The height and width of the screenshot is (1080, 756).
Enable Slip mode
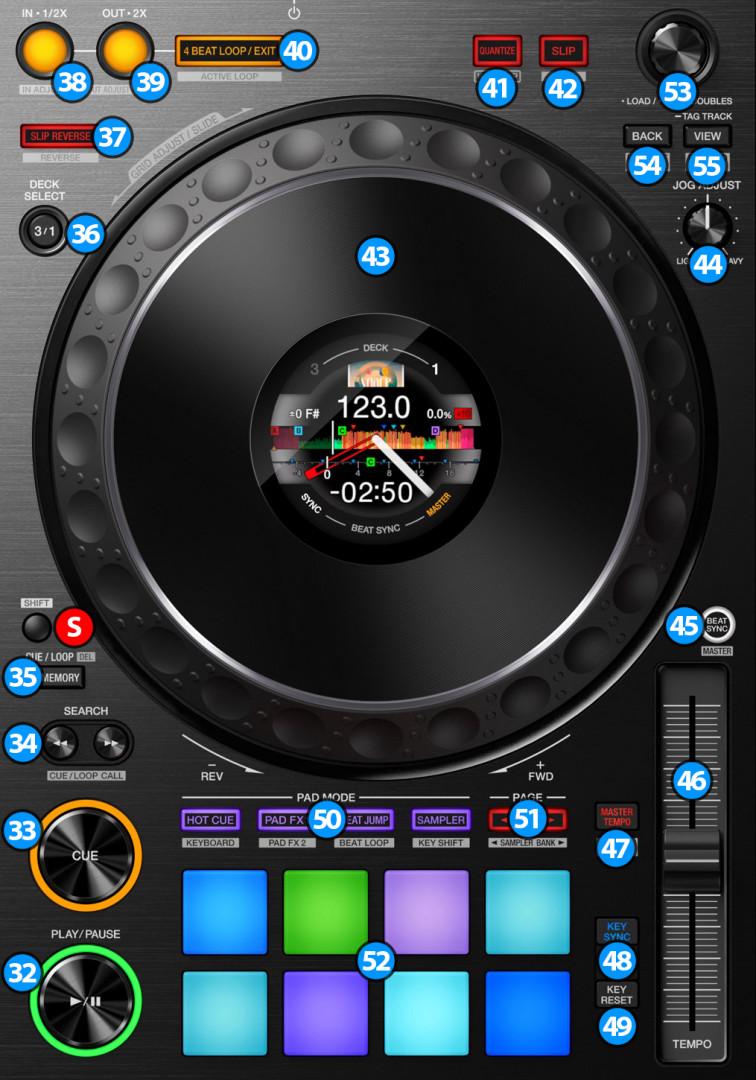(x=563, y=50)
